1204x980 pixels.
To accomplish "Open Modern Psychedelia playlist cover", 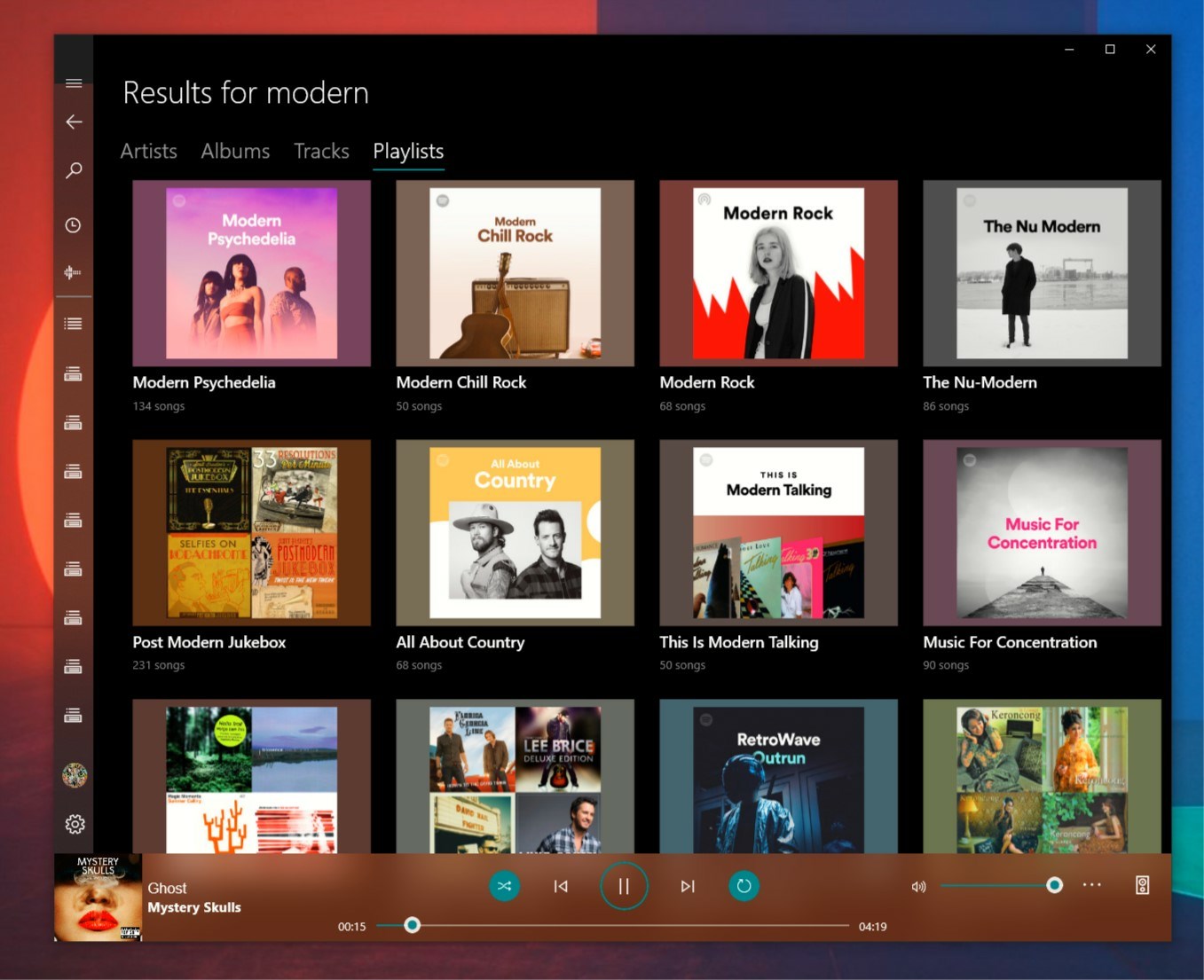I will [252, 273].
